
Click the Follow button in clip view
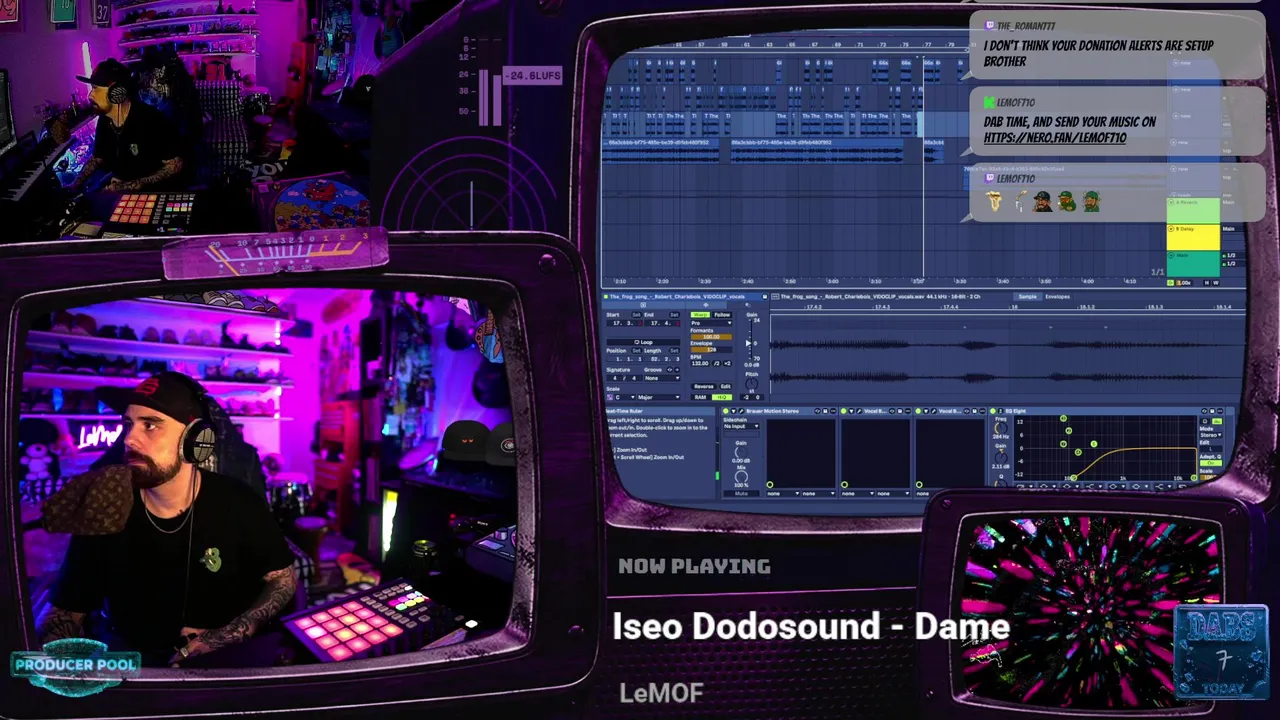(722, 315)
